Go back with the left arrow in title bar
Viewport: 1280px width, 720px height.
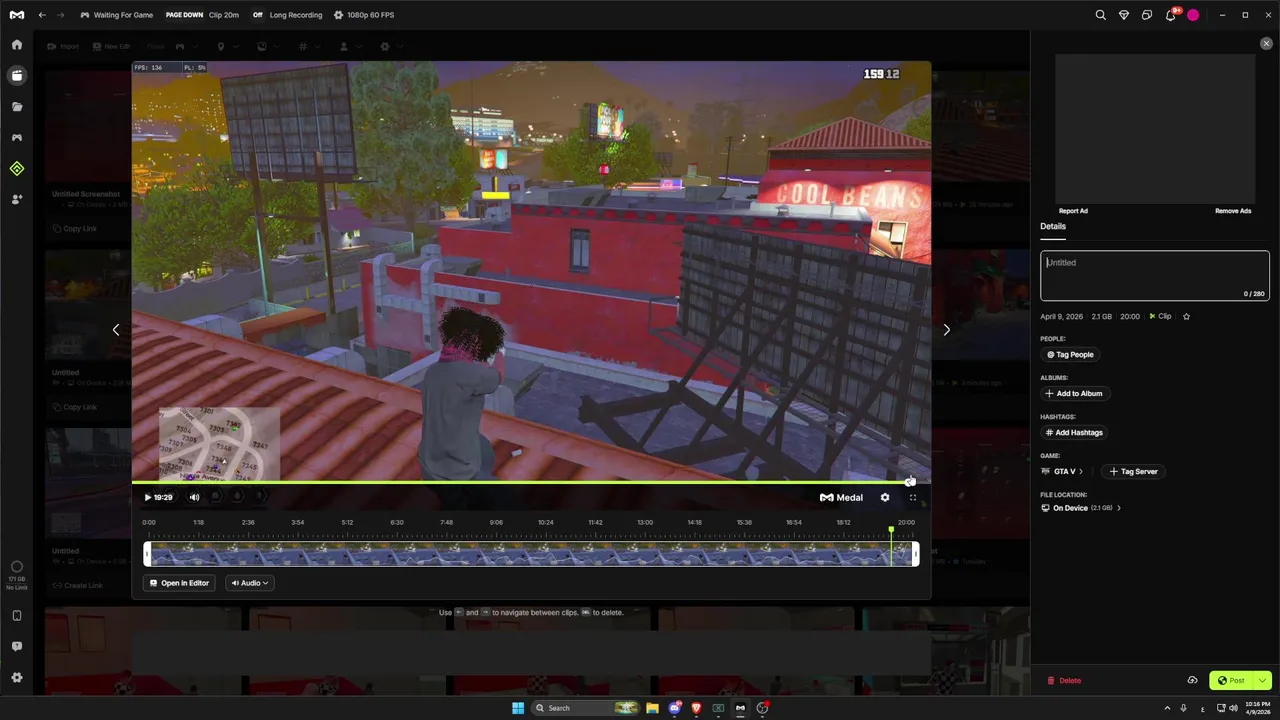pyautogui.click(x=42, y=15)
